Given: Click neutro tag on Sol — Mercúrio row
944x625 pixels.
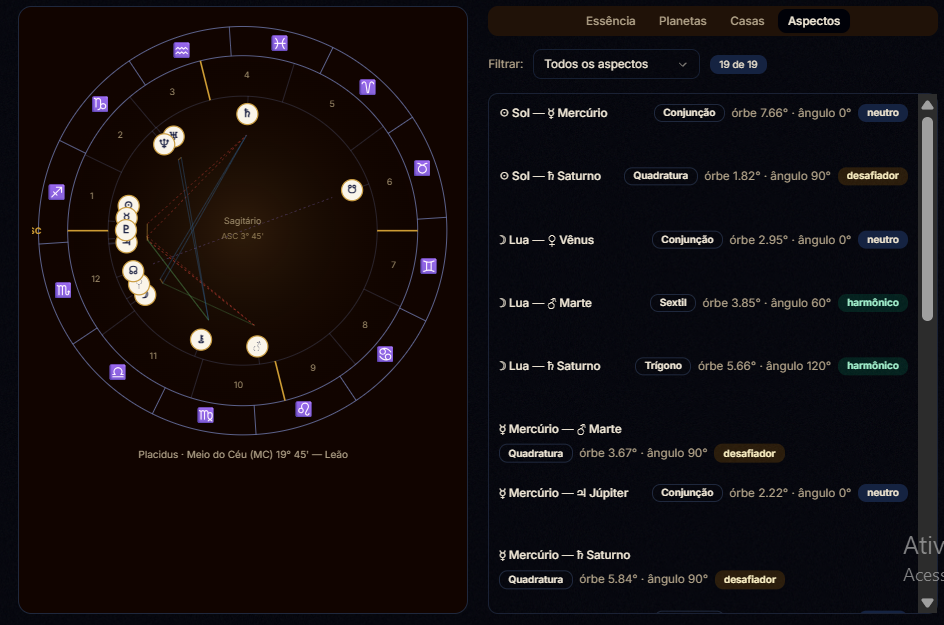Looking at the screenshot, I should click(x=883, y=113).
